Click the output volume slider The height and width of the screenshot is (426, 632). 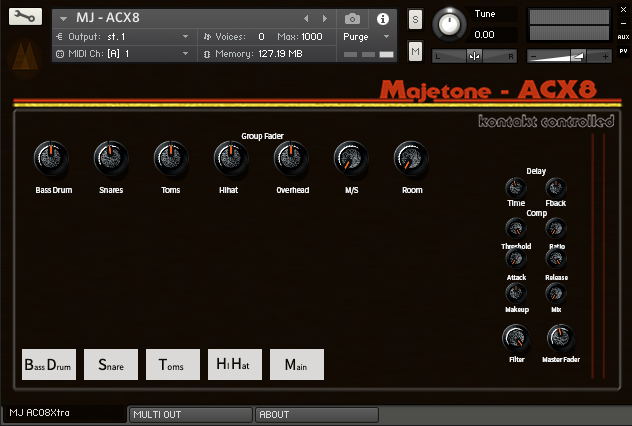(569, 56)
